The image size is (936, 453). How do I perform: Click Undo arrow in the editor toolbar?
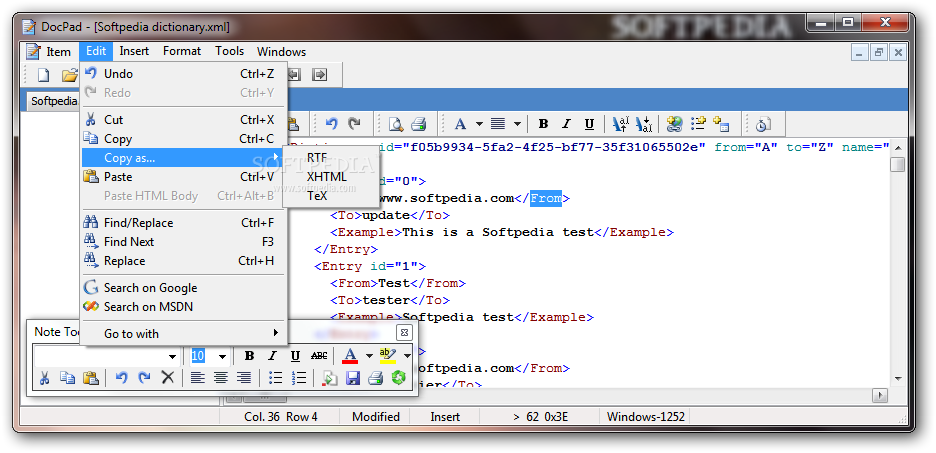pos(332,124)
